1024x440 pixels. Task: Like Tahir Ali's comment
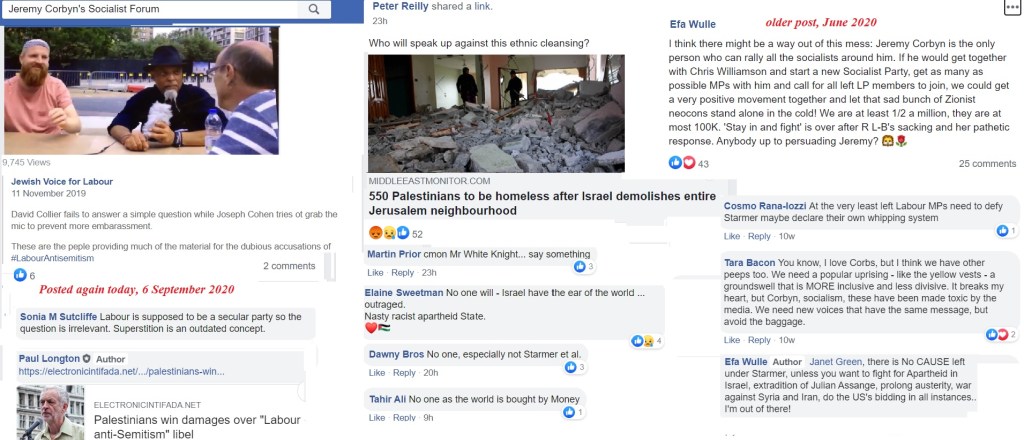pyautogui.click(x=376, y=418)
